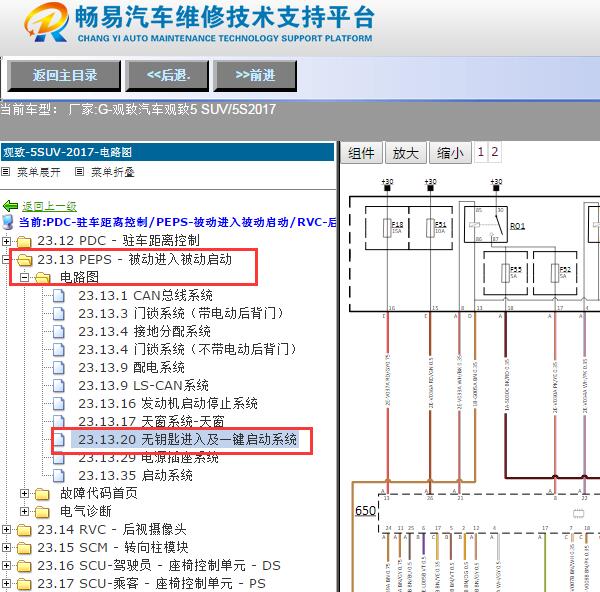The image size is (600, 592).
Task: Click the platform logo icon
Action: 47,22
